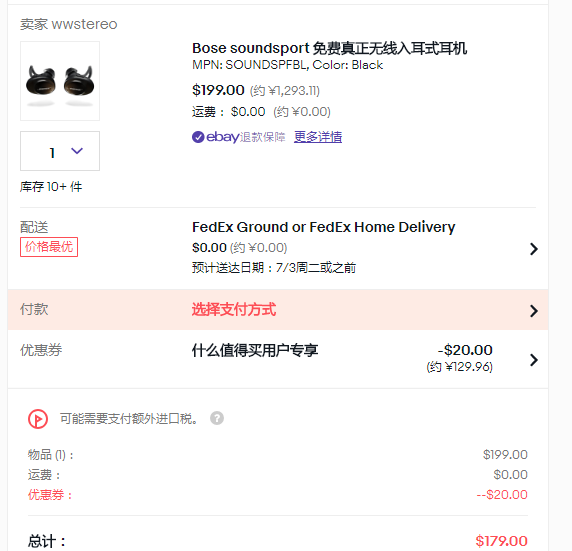This screenshot has width=572, height=551.
Task: Click the $179.00 total amount
Action: (x=502, y=541)
